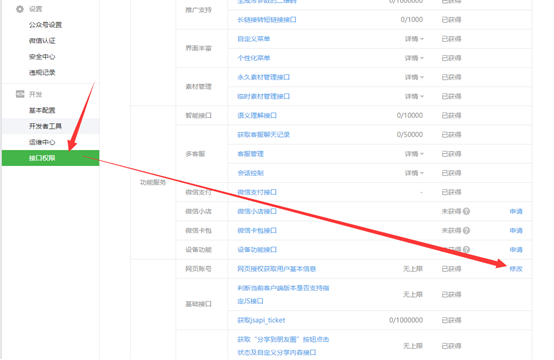Open the 获取jsapi_ticket interface link
Screen dimensions: 554x360
[x=261, y=320]
